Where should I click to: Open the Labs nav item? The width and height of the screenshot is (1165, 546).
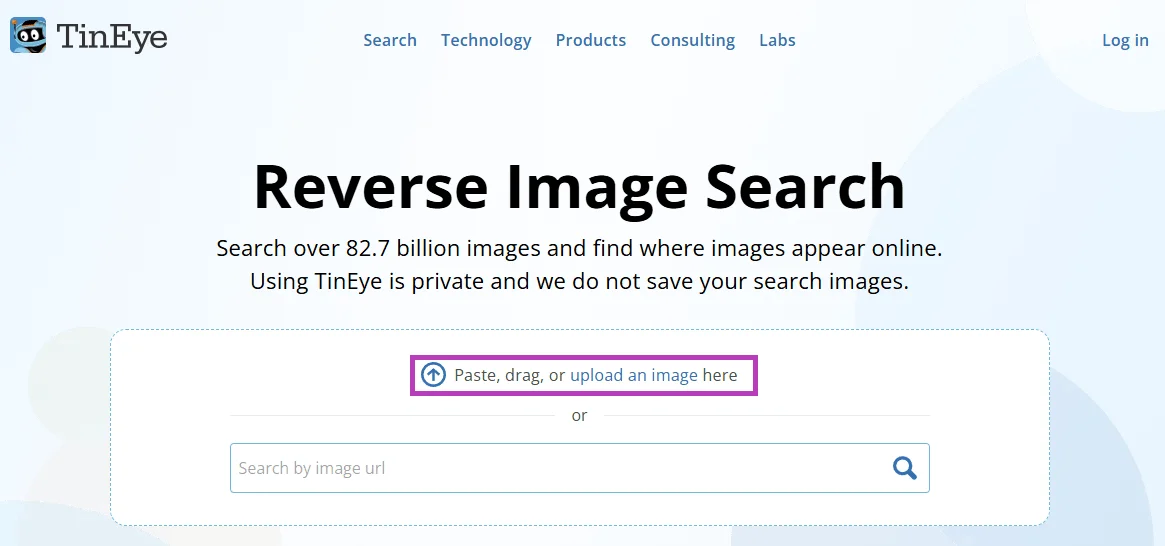coord(777,40)
